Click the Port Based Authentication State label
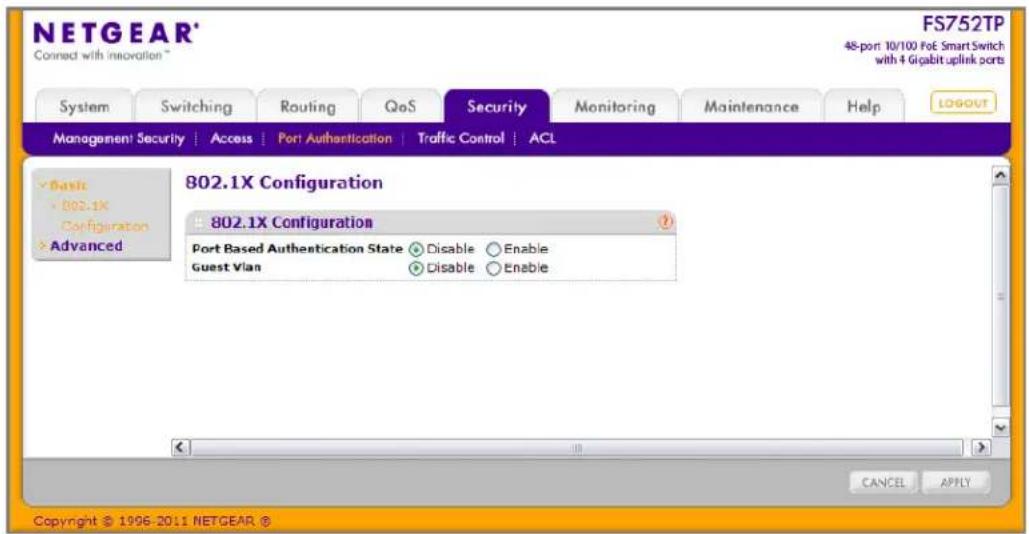The height and width of the screenshot is (534, 1029). coord(297,249)
